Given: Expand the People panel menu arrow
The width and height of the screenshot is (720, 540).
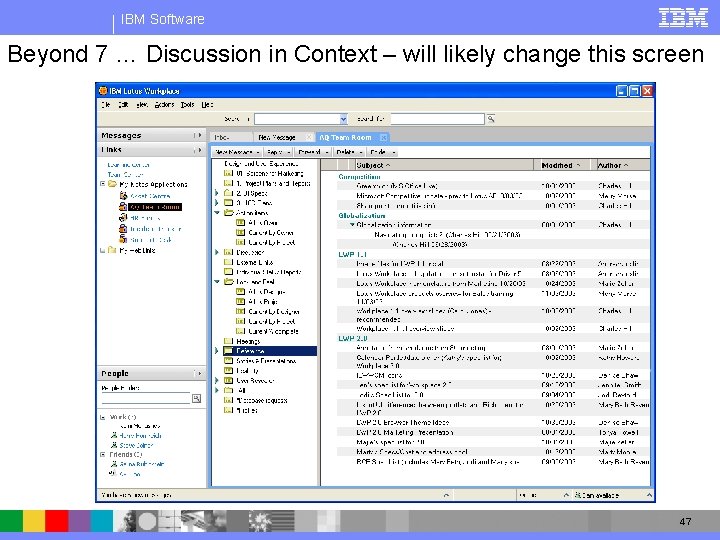Looking at the screenshot, I should point(198,373).
